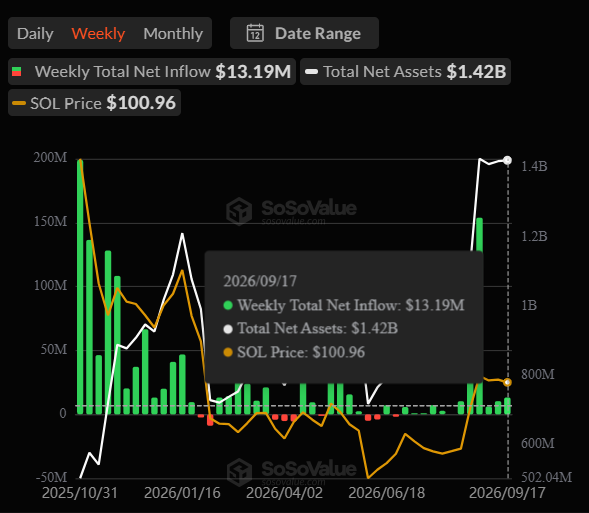Click the $13.19M value in legend
589x513 pixels.
pyautogui.click(x=253, y=71)
